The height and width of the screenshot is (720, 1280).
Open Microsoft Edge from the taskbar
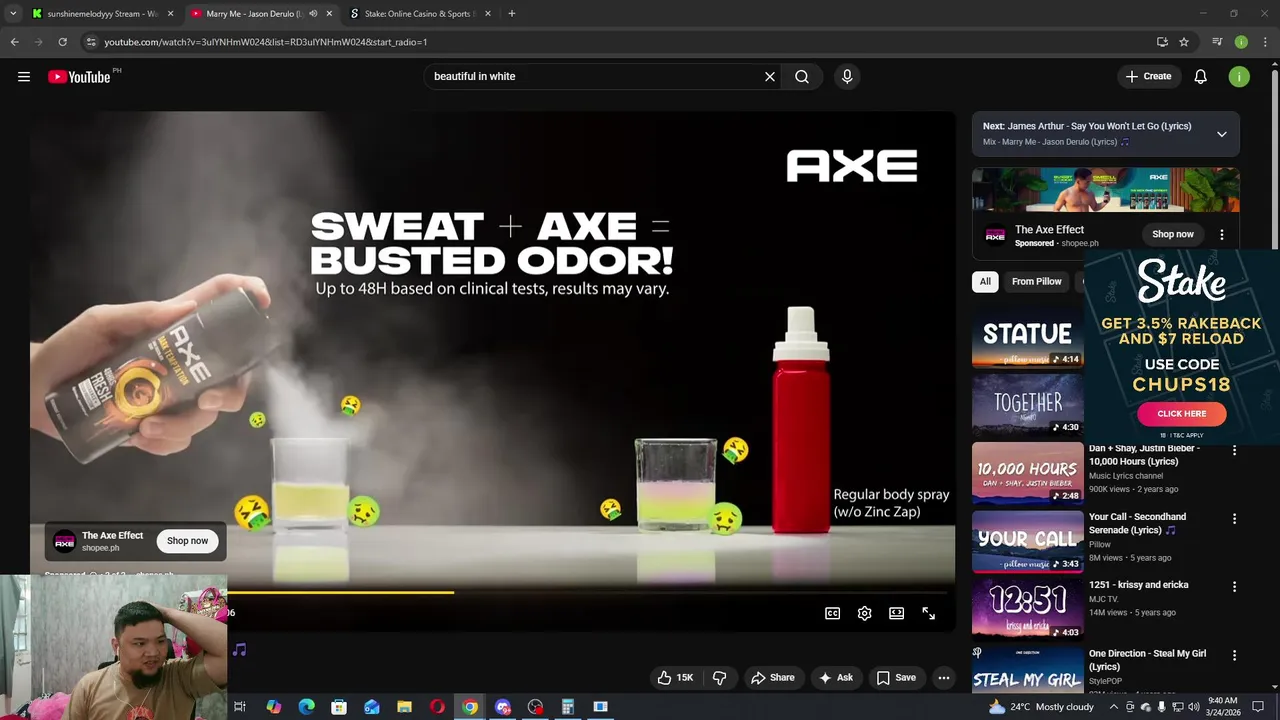coord(307,707)
